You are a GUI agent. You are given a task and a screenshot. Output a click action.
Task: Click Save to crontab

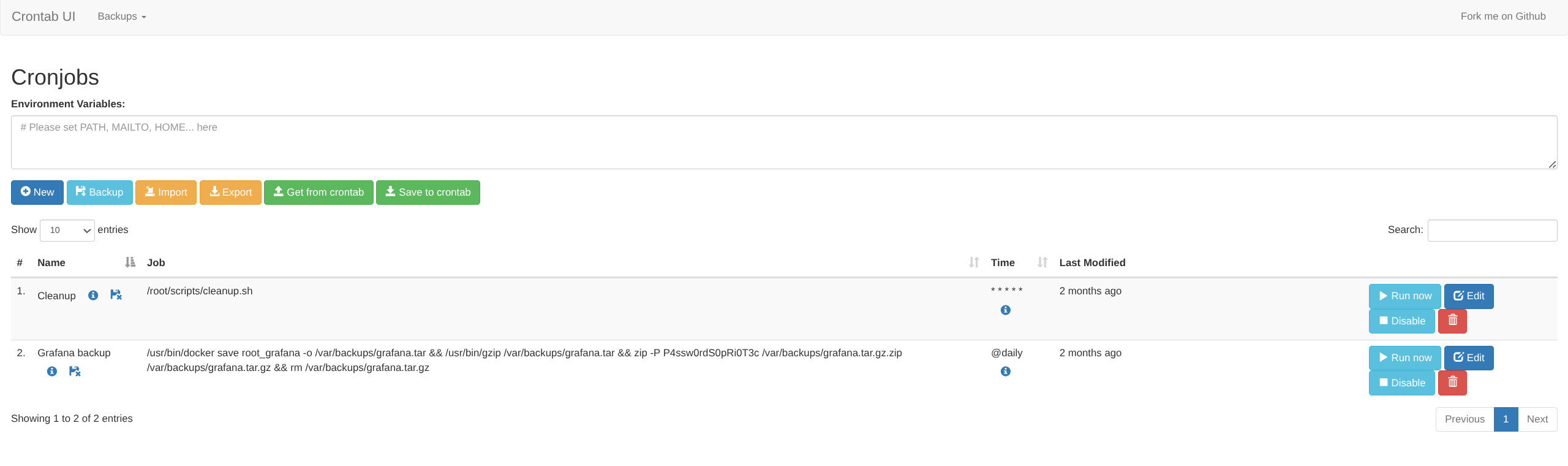click(428, 193)
